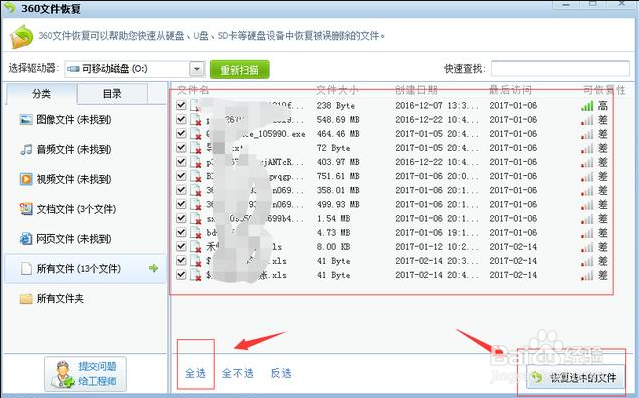This screenshot has width=639, height=398.
Task: Click the 403.97 MB size cell
Action: point(338,162)
